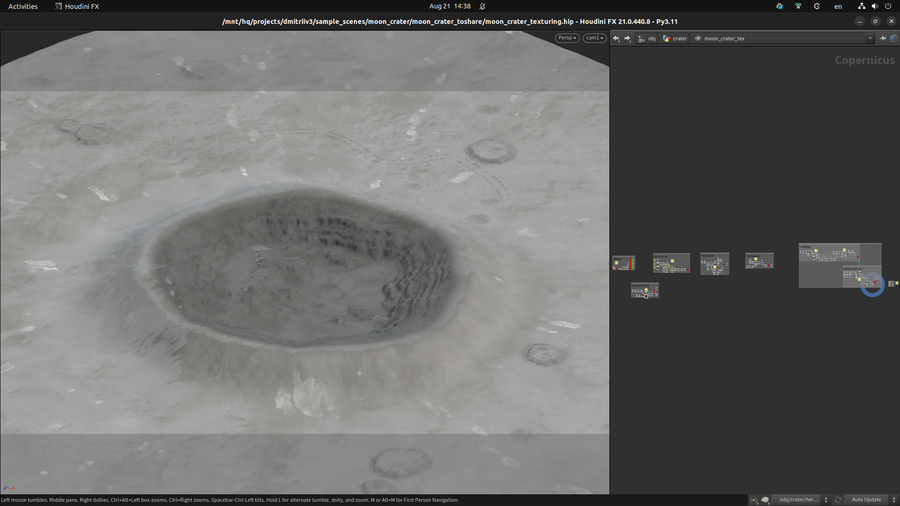Click the refresh icon beside Auto Update
The image size is (900, 506).
[837, 499]
